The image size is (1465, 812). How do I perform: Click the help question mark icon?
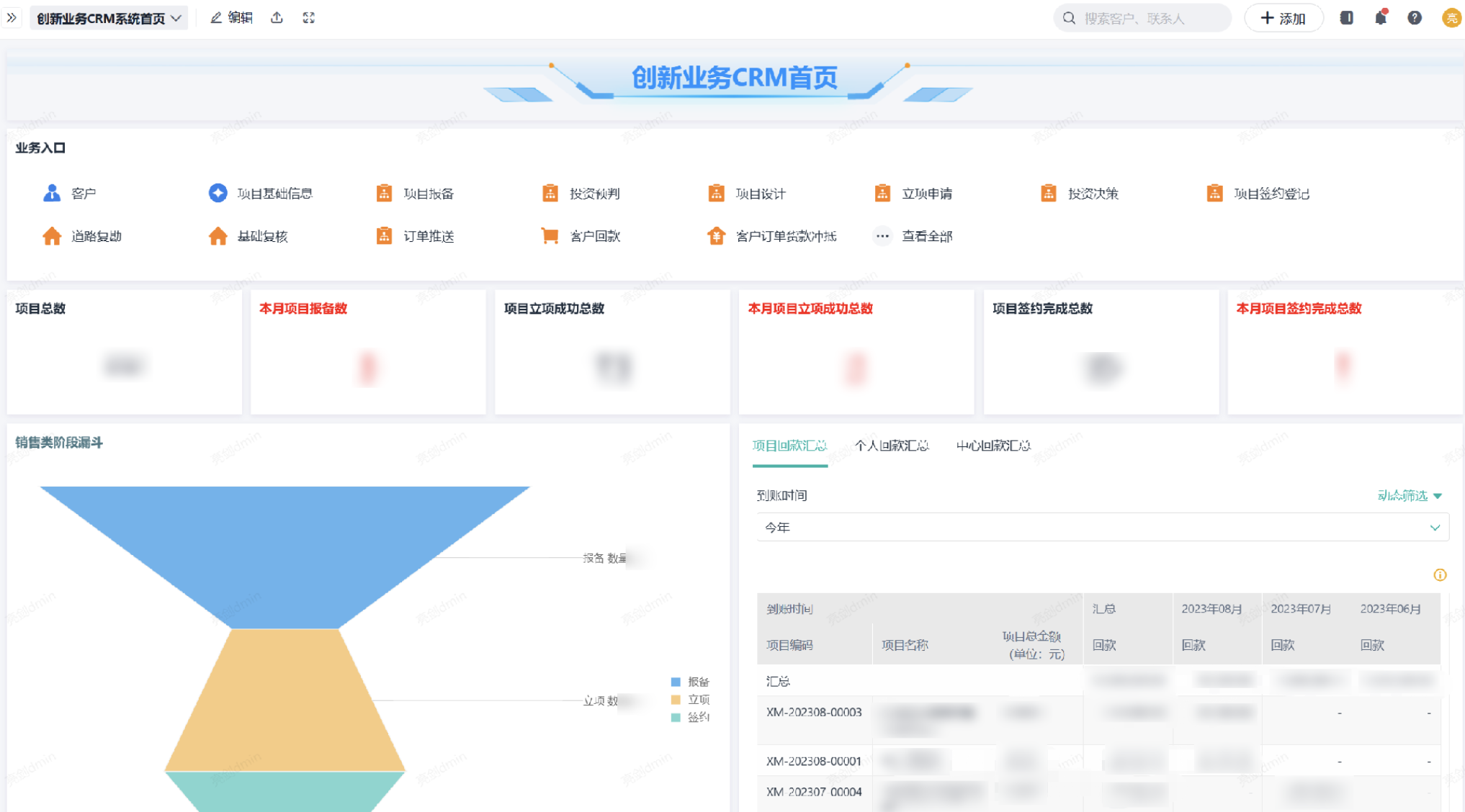point(1414,18)
